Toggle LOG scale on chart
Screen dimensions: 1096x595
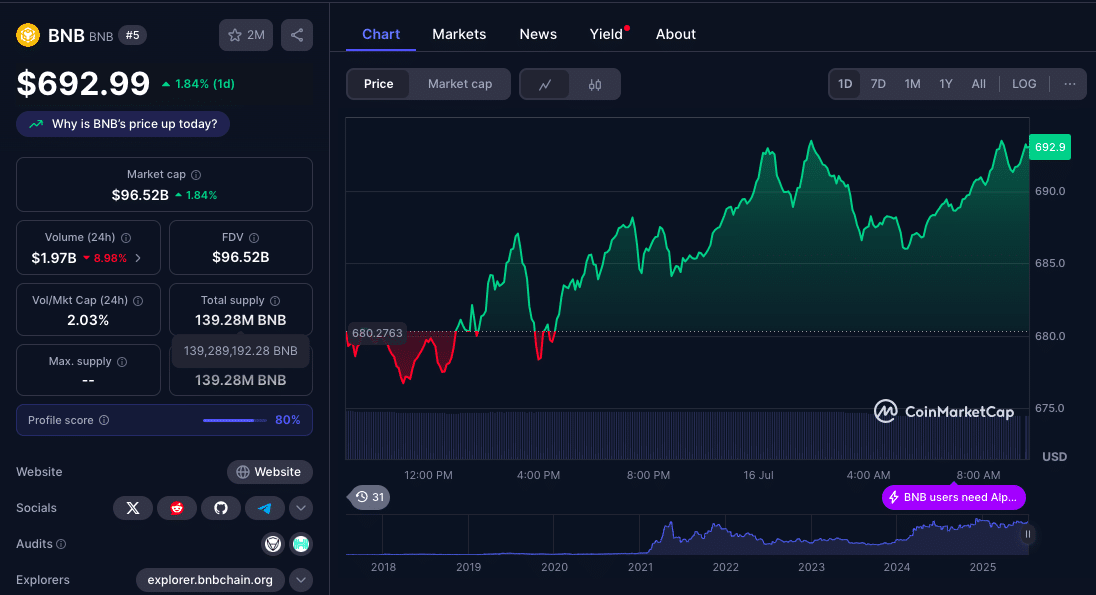[1024, 84]
